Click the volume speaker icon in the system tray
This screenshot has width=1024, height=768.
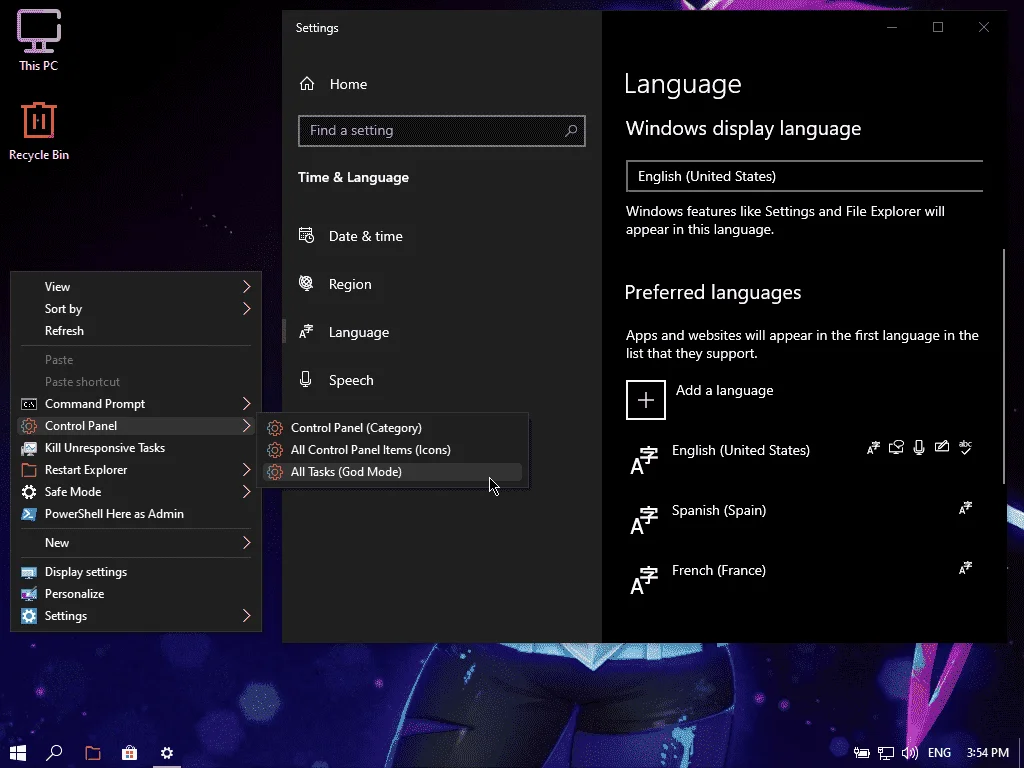click(910, 753)
